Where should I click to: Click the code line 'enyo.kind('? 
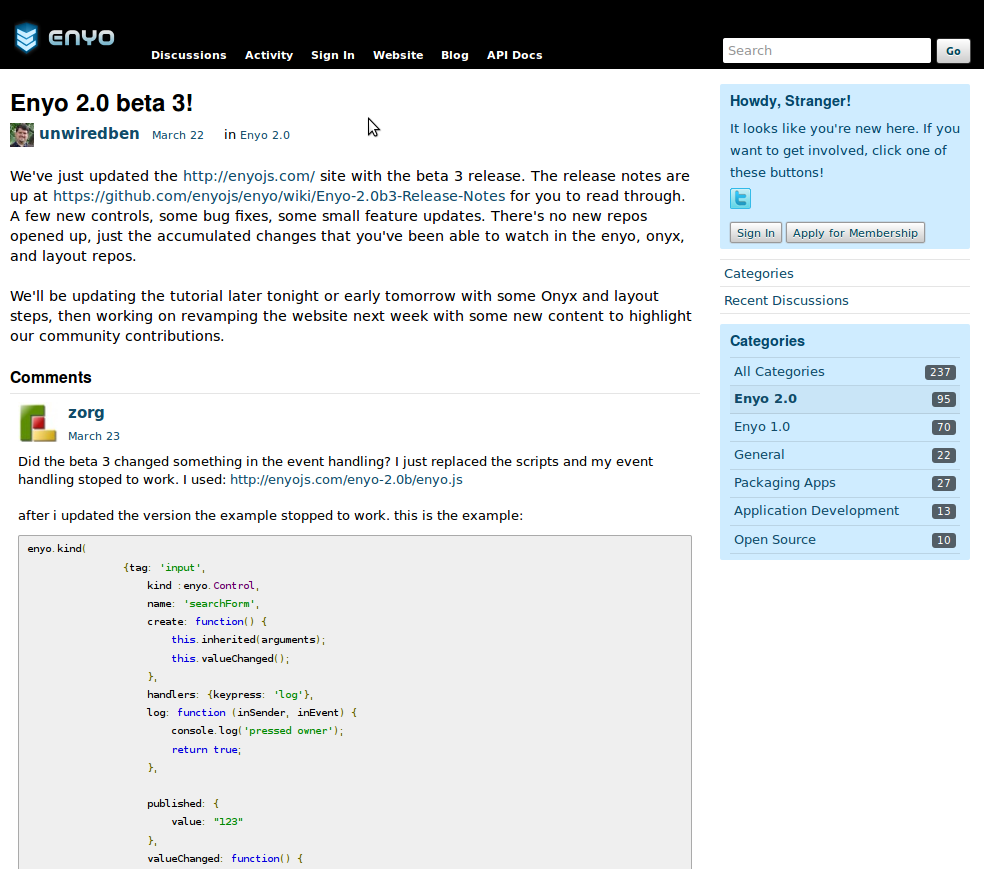[56, 548]
